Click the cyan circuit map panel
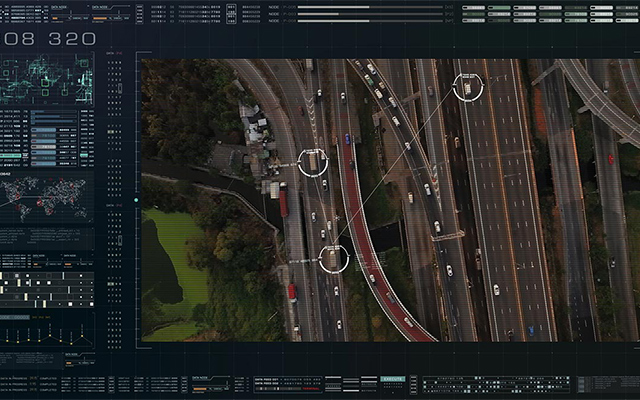640x400 pixels. tap(48, 80)
